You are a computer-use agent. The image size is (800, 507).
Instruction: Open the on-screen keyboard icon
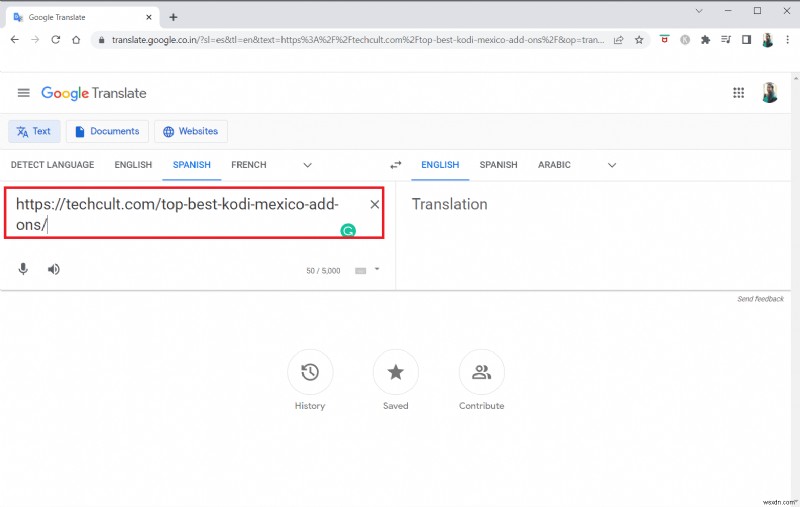361,271
